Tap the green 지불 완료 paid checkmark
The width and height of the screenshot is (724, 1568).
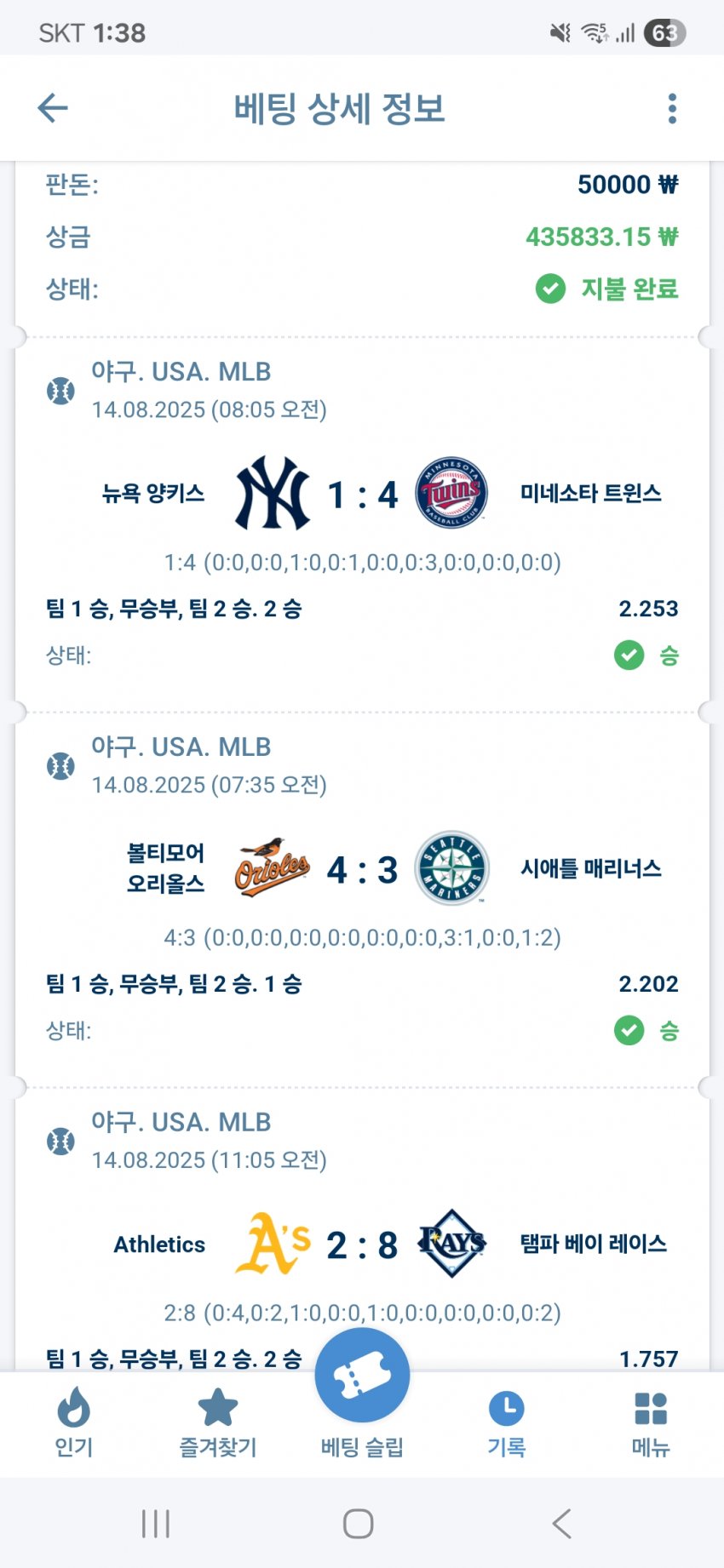(x=550, y=289)
